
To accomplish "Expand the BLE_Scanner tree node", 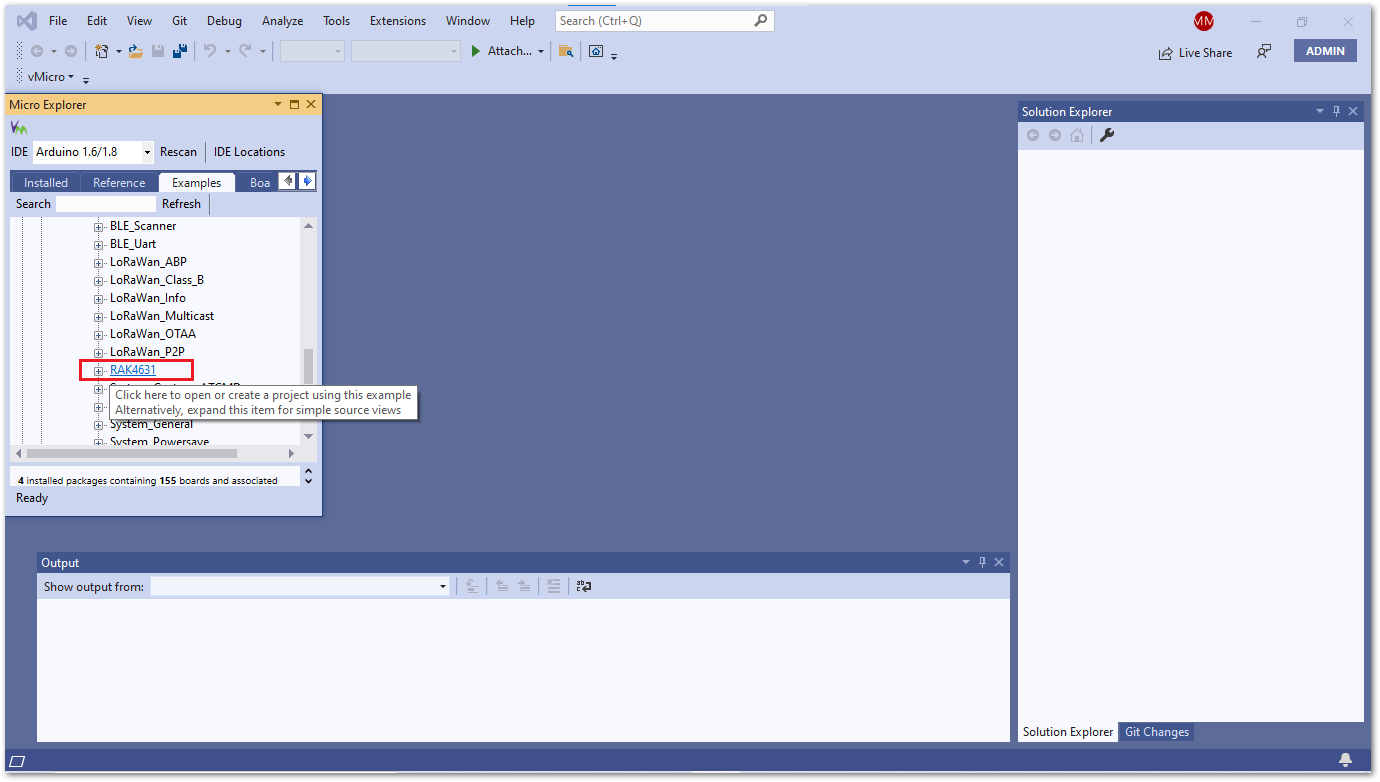I will (x=99, y=226).
